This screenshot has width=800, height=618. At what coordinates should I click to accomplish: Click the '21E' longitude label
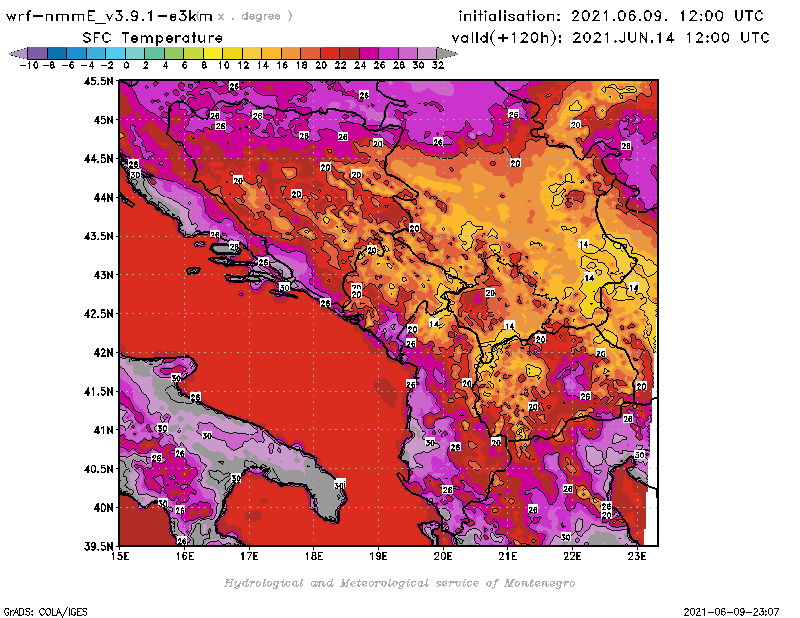click(x=508, y=556)
